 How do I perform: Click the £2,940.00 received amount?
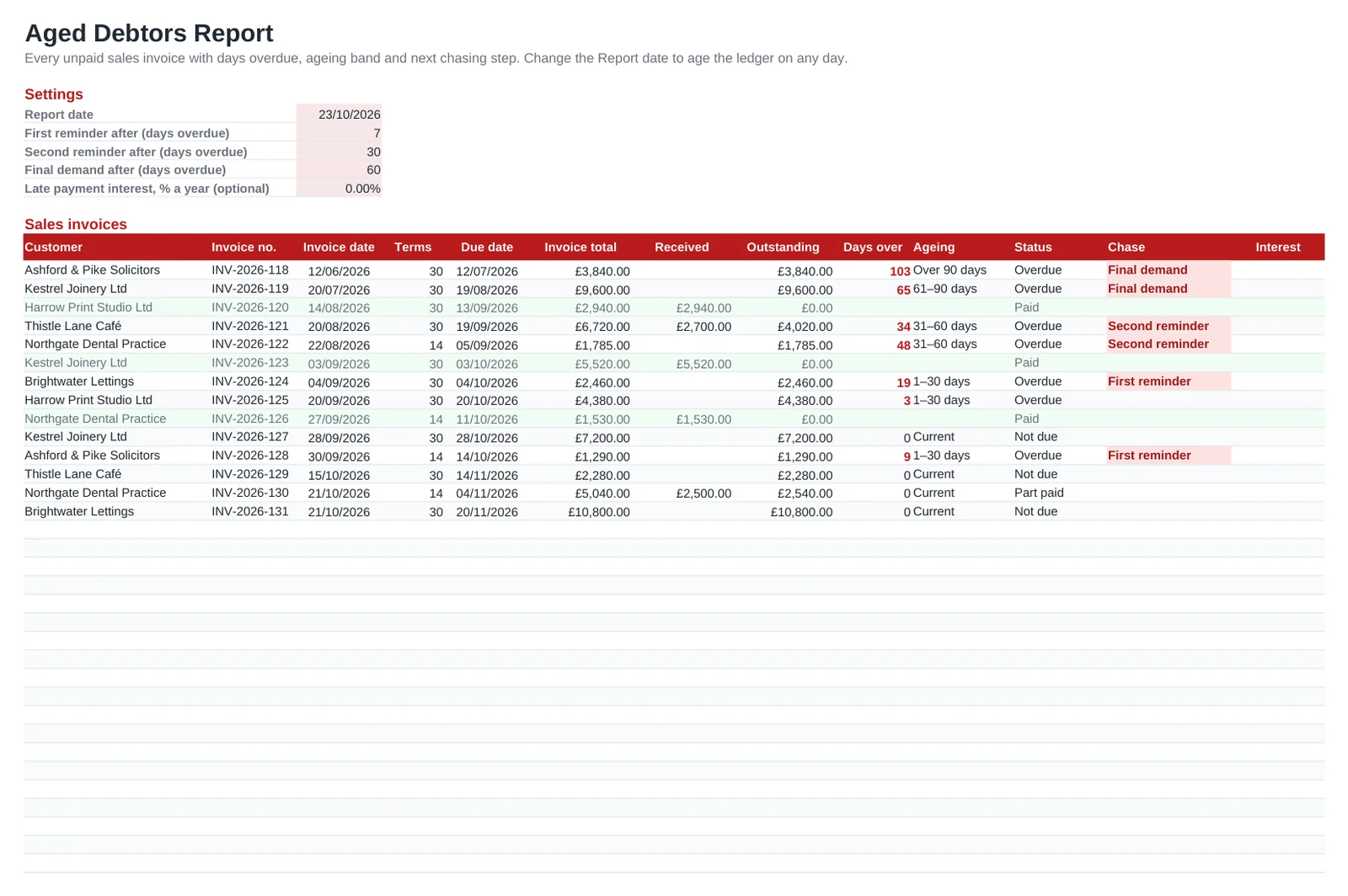point(703,308)
